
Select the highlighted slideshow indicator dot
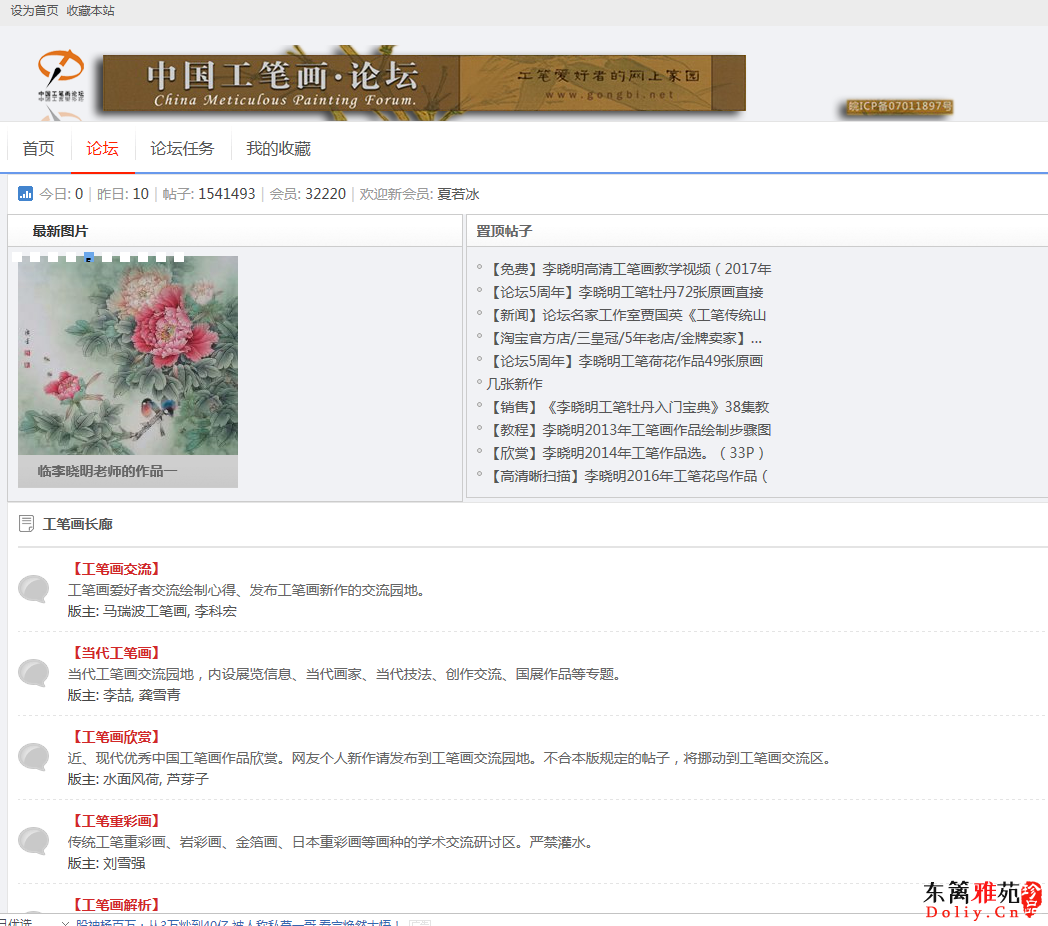89,257
